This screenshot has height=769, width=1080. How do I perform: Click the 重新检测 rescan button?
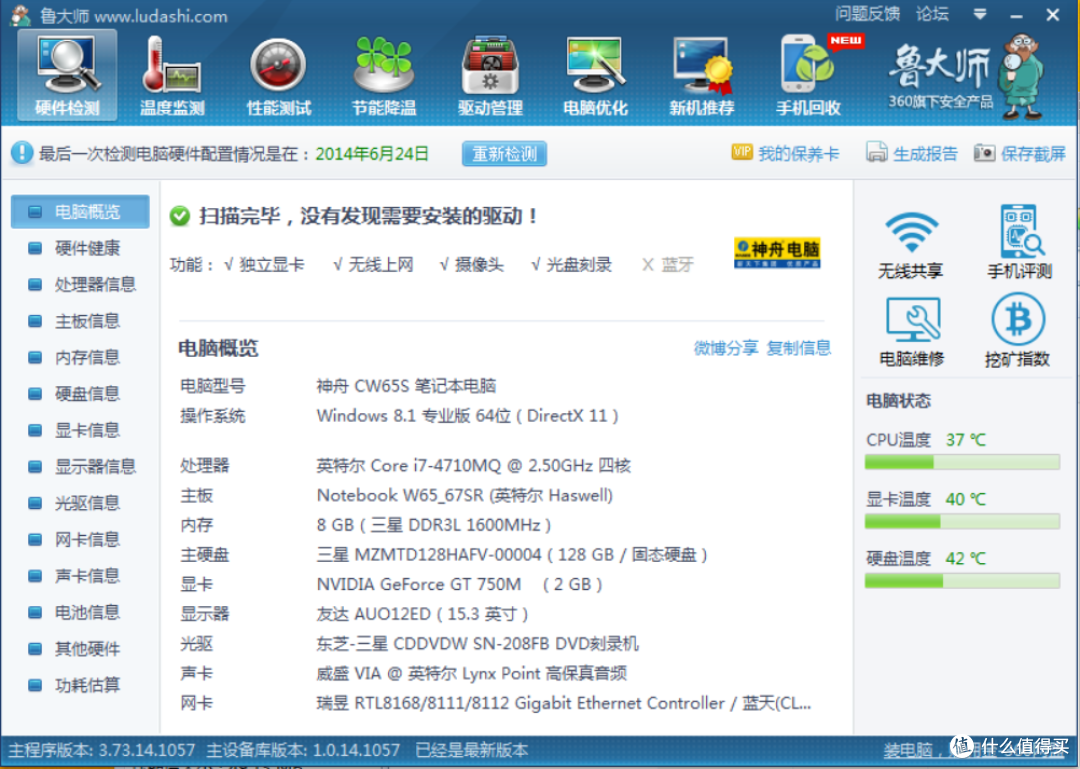[x=504, y=154]
